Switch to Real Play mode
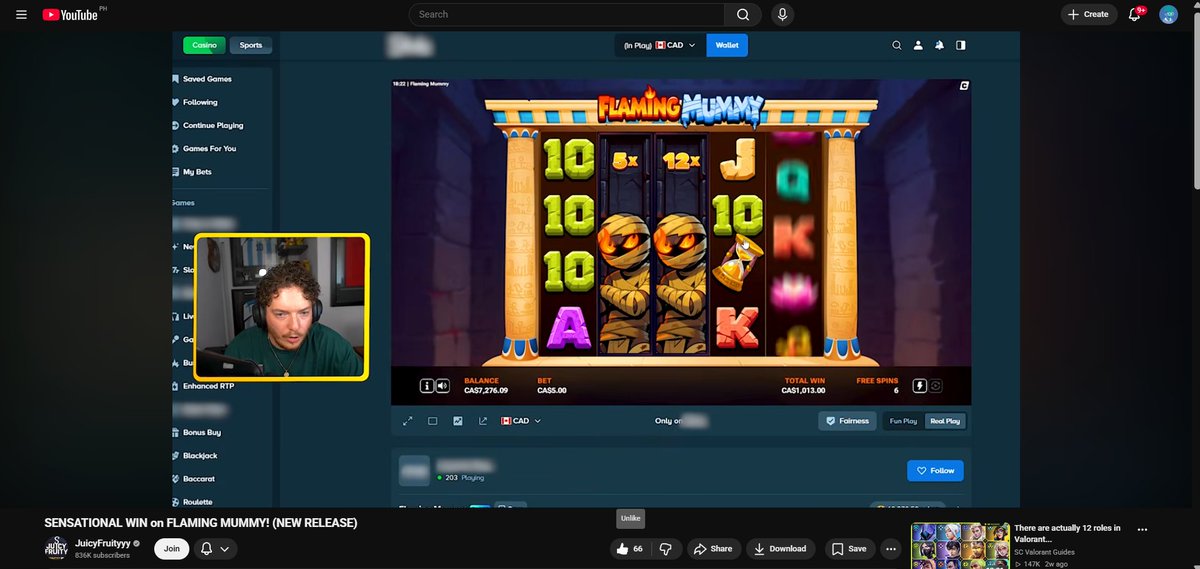Screen dimensions: 1200x569 click(945, 421)
